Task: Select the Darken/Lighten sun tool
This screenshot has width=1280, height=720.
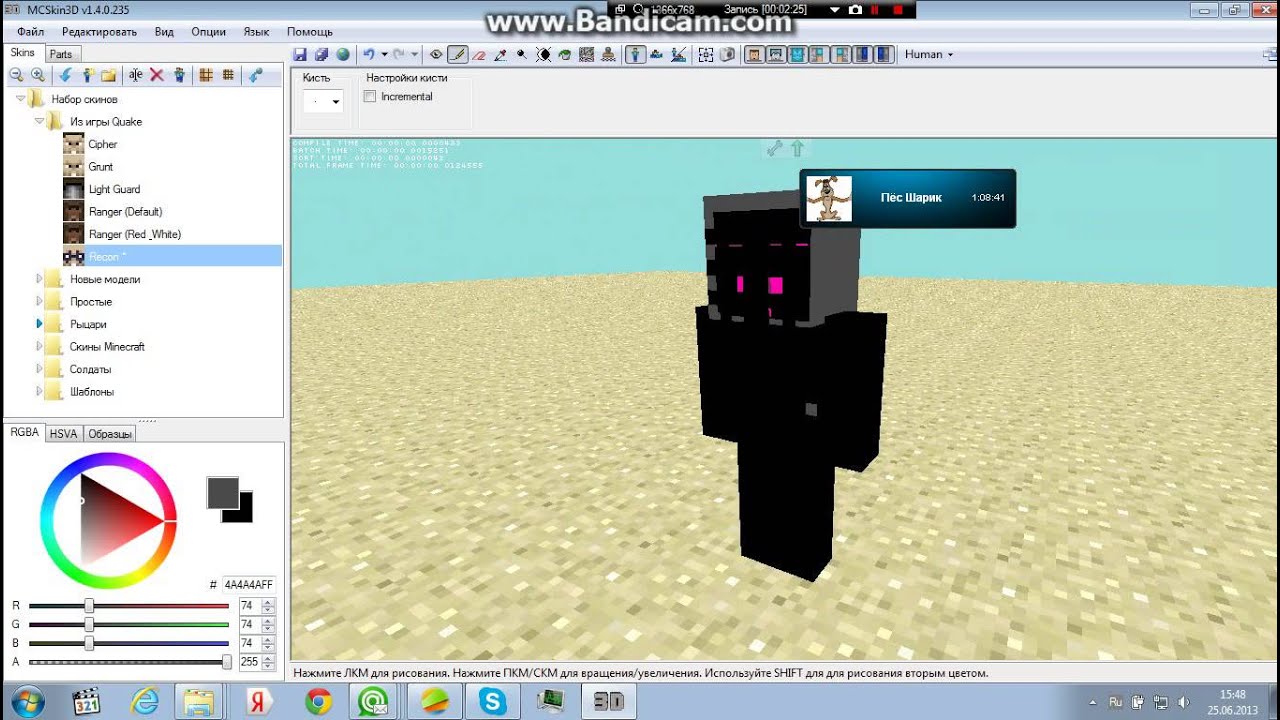Action: pyautogui.click(x=543, y=55)
